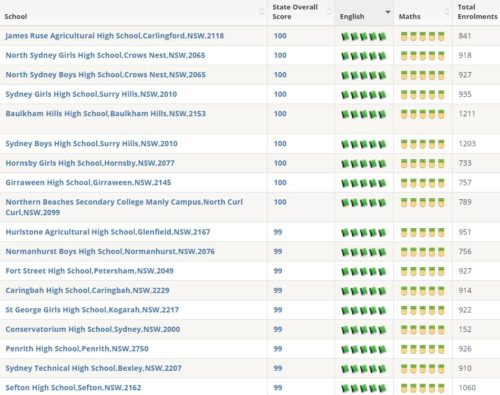Open Conservatorium High School link
The image size is (500, 395).
pos(93,329)
